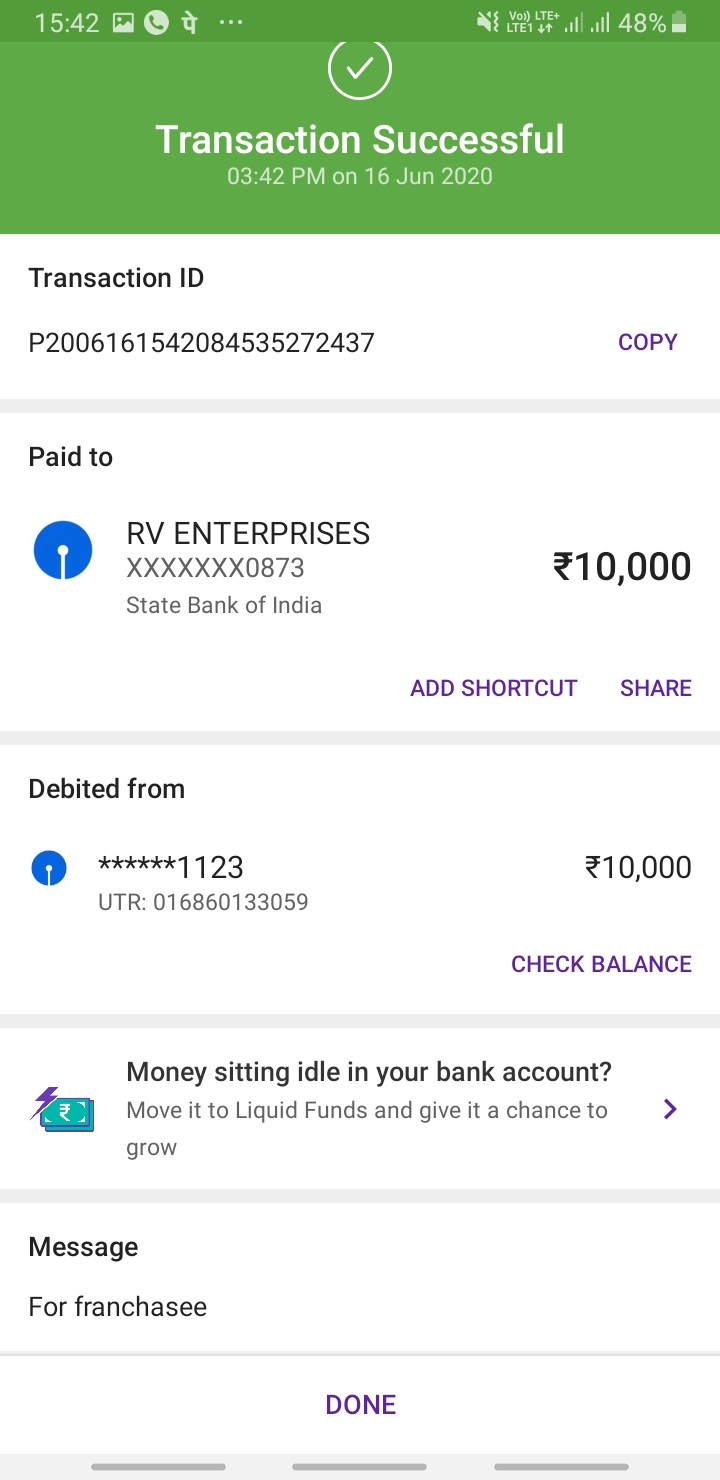Viewport: 720px width, 1480px height.
Task: Tap the WhatsApp call icon in status bar
Action: [156, 22]
